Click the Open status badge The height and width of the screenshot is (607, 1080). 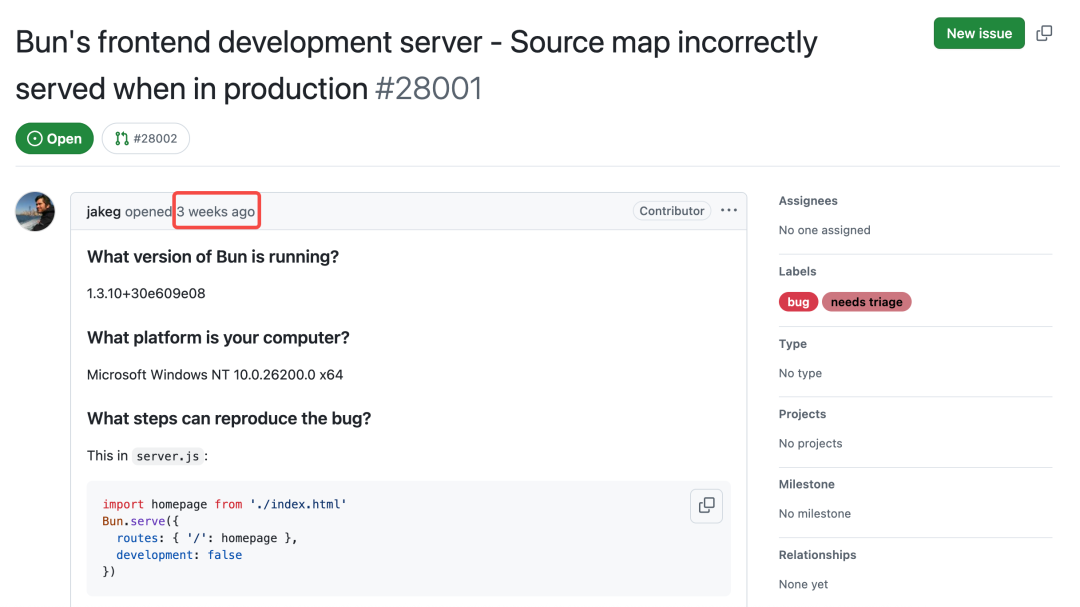[x=55, y=139]
